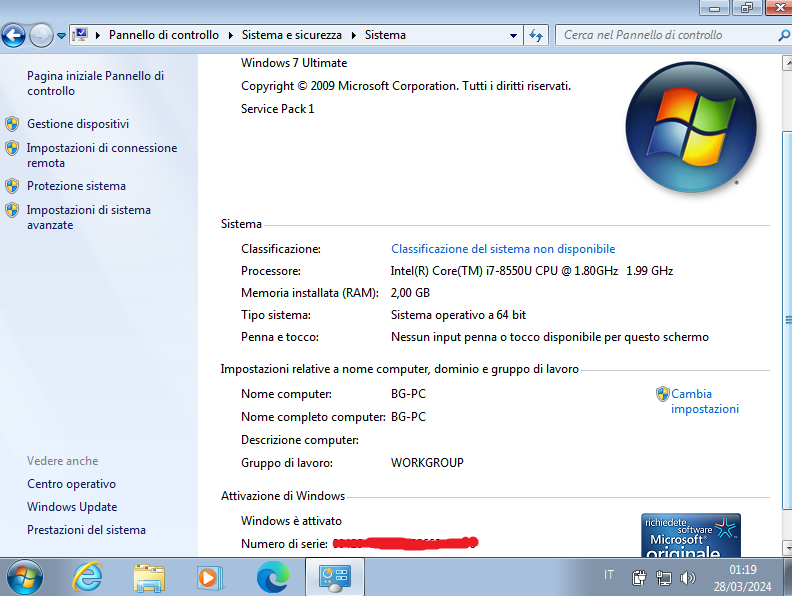Select Sistema e sicurezza breadcrumb

click(291, 35)
